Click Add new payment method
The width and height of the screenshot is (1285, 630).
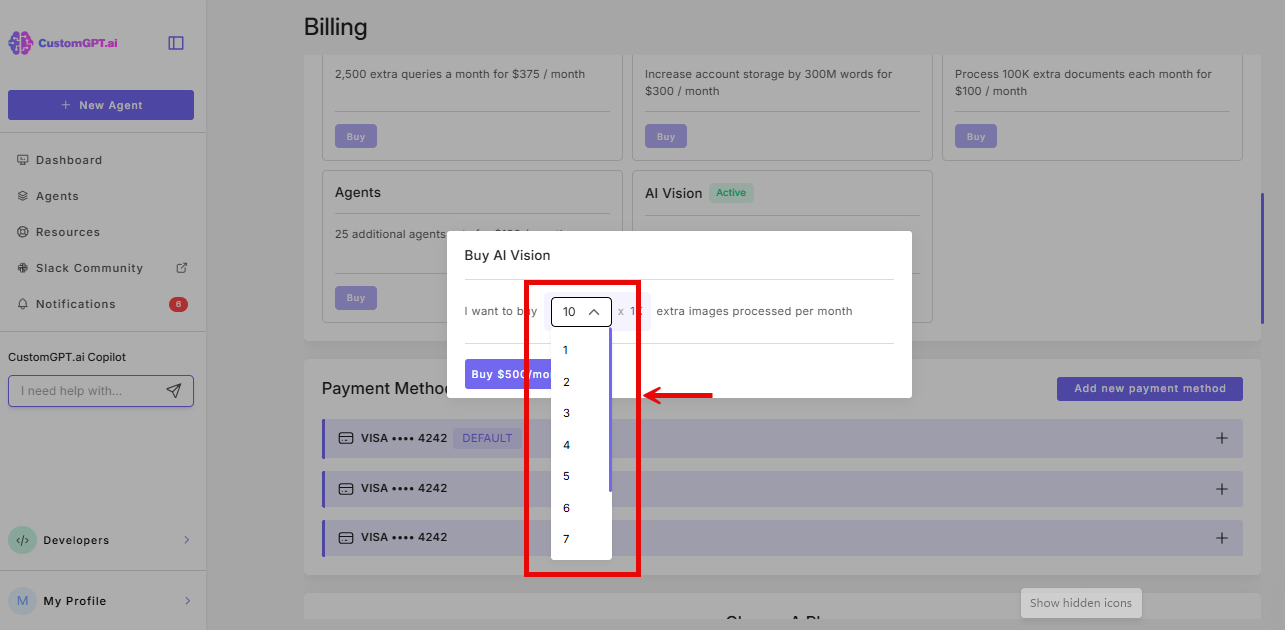(x=1149, y=389)
